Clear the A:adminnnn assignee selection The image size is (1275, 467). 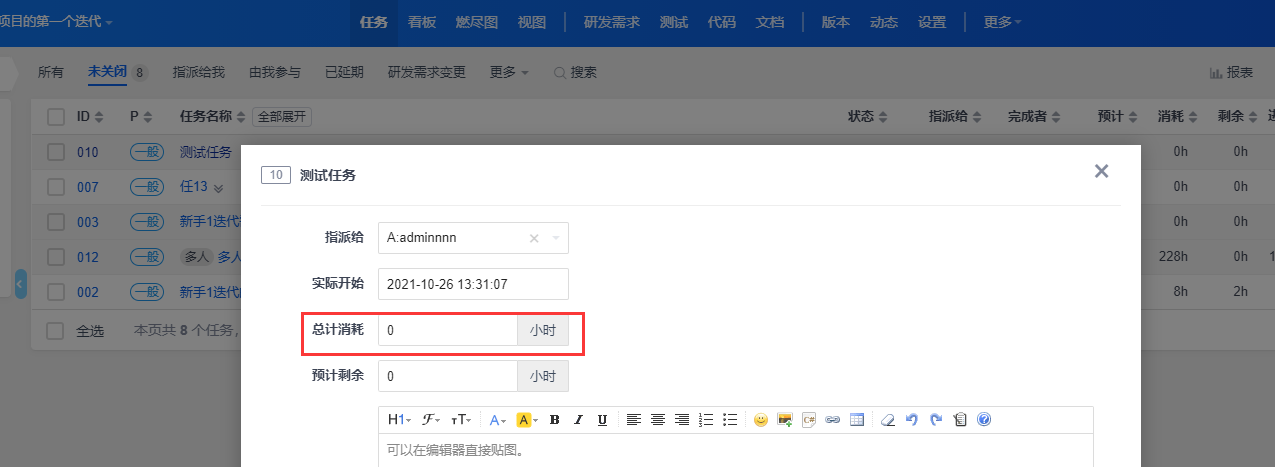click(534, 238)
